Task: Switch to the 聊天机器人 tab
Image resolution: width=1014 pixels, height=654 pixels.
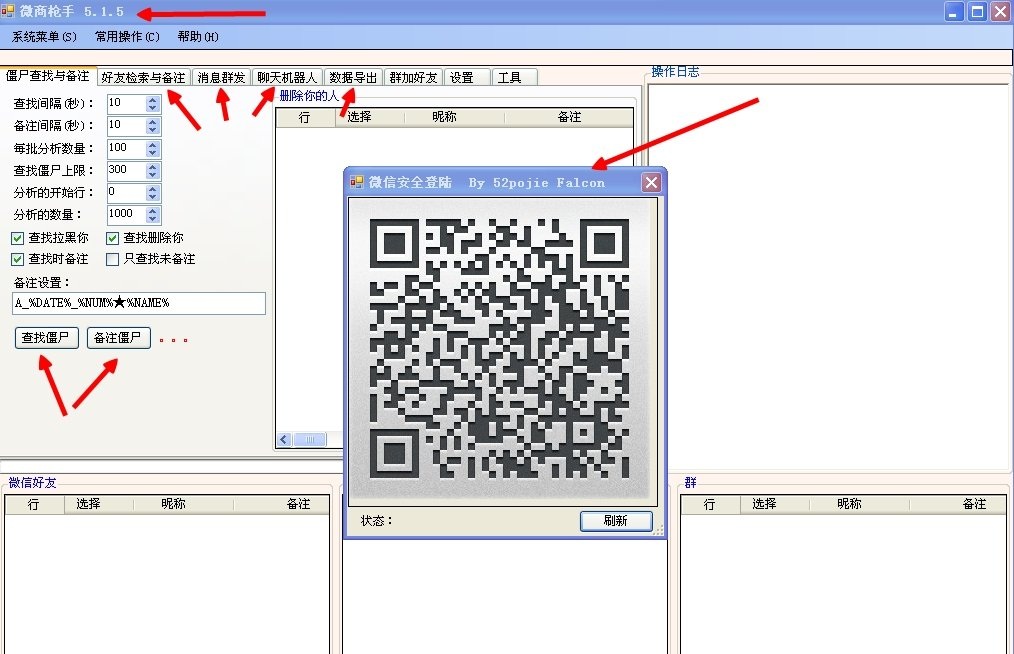Action: (287, 78)
